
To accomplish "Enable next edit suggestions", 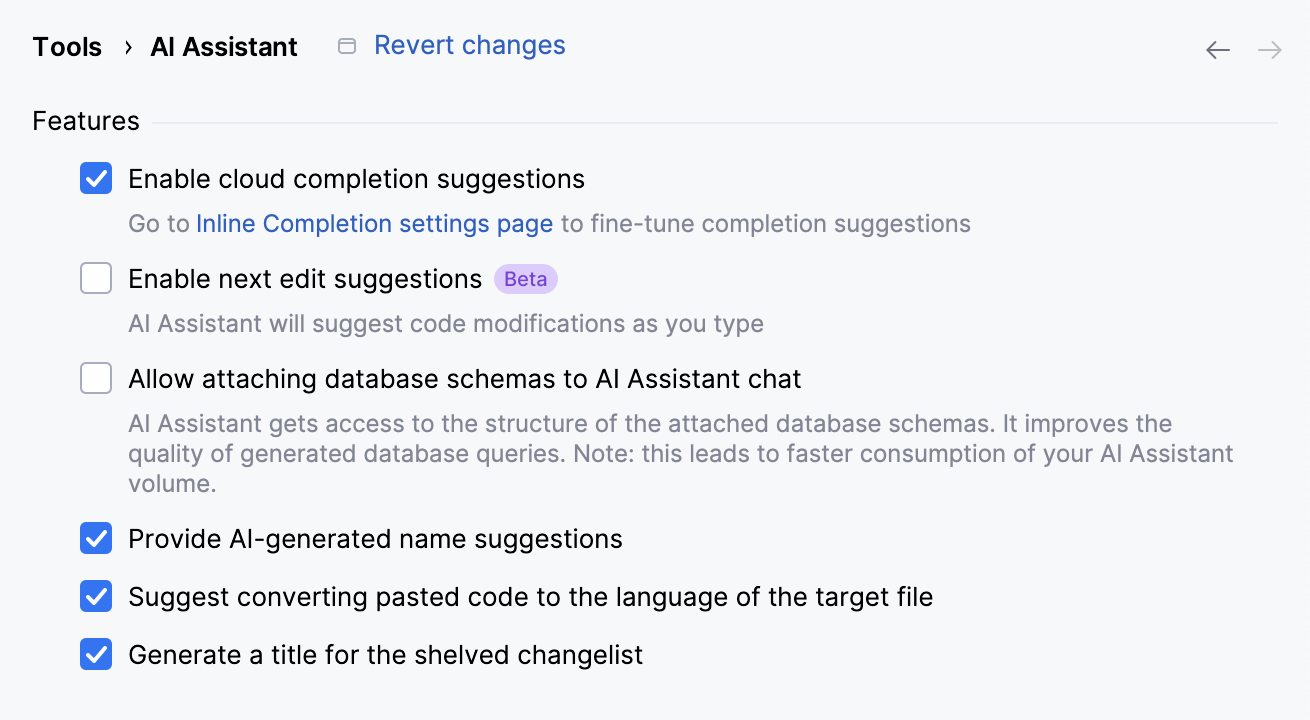I will [95, 278].
